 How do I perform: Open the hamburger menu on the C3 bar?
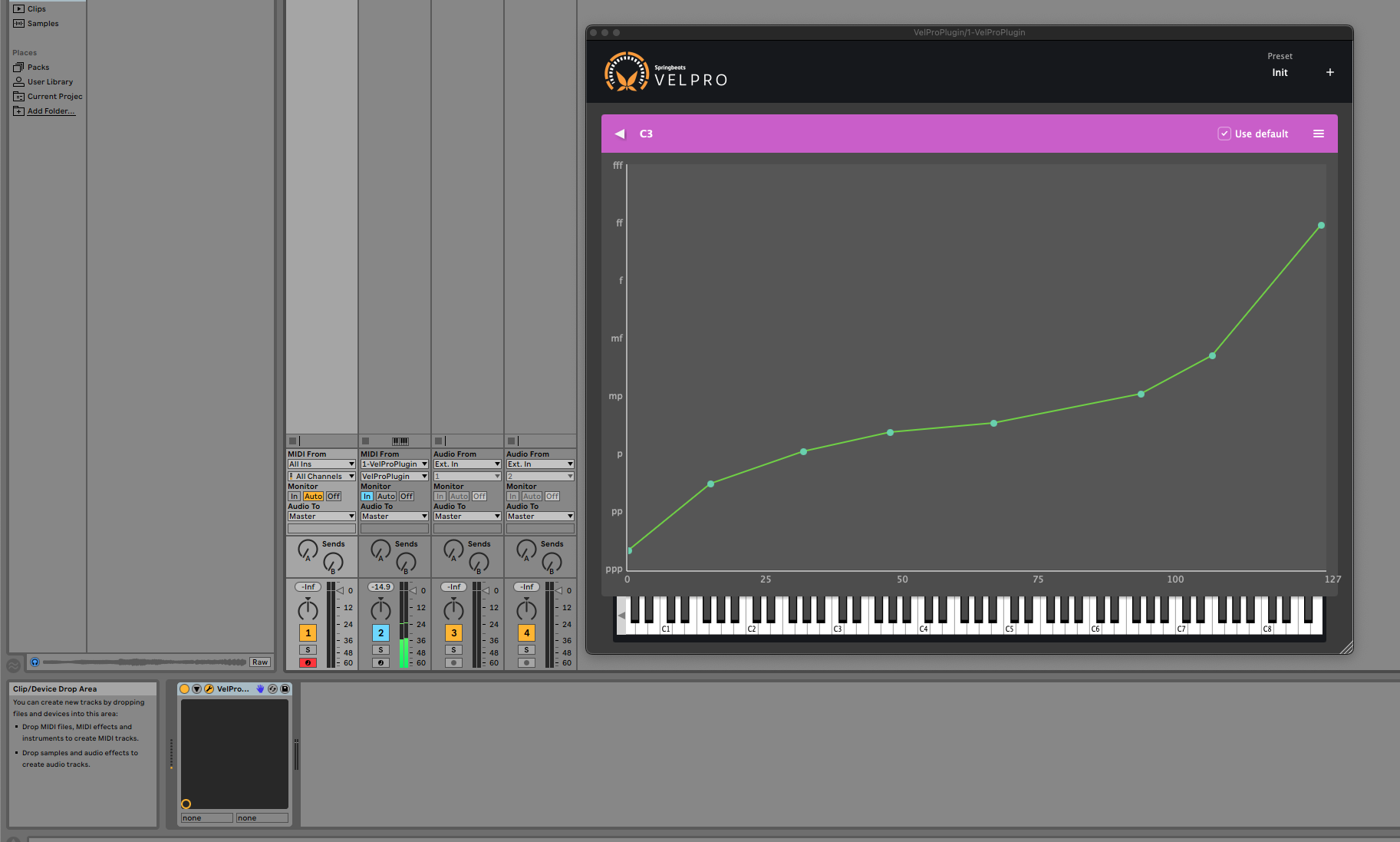[x=1319, y=133]
